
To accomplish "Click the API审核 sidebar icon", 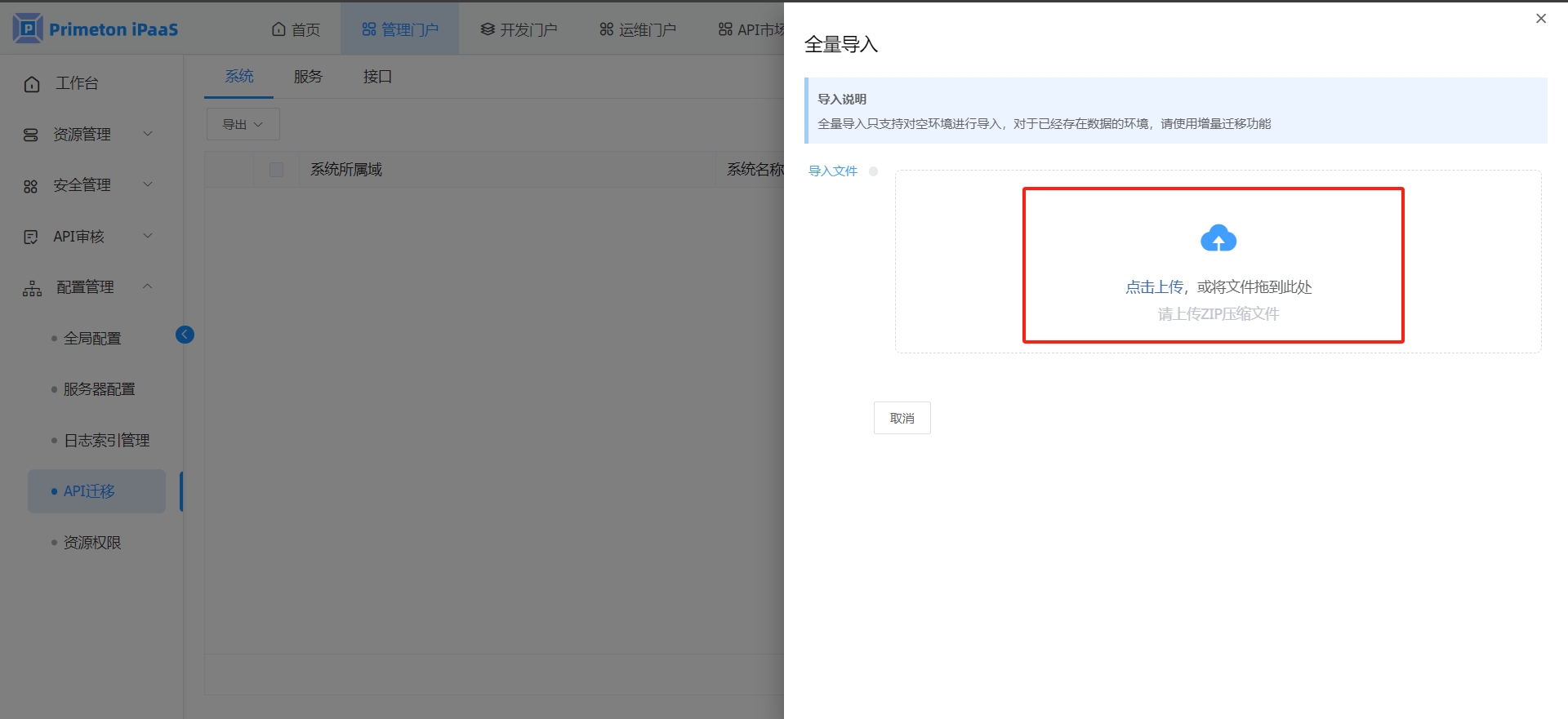I will tap(31, 237).
